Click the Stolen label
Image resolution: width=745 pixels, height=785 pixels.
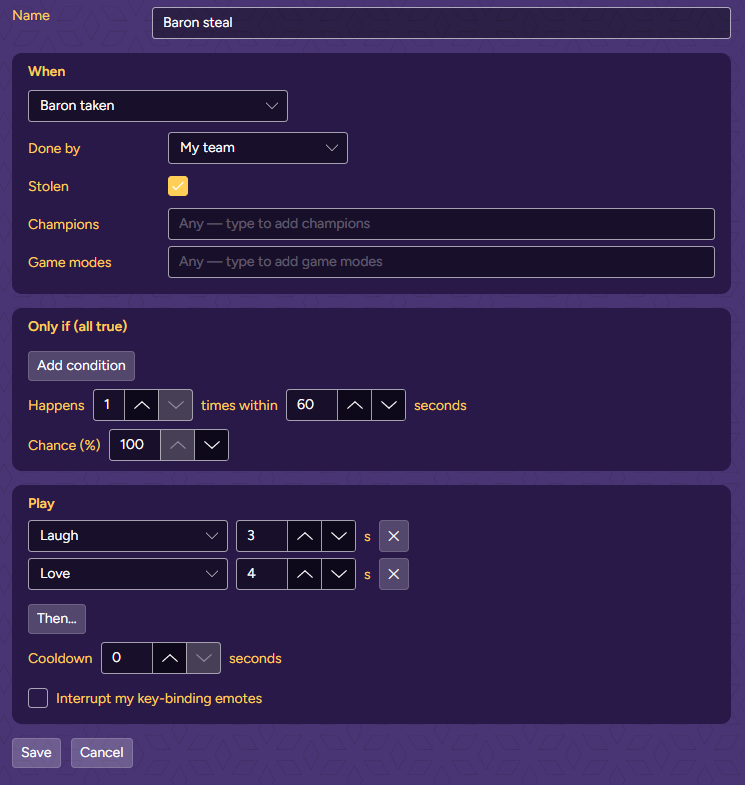point(49,187)
